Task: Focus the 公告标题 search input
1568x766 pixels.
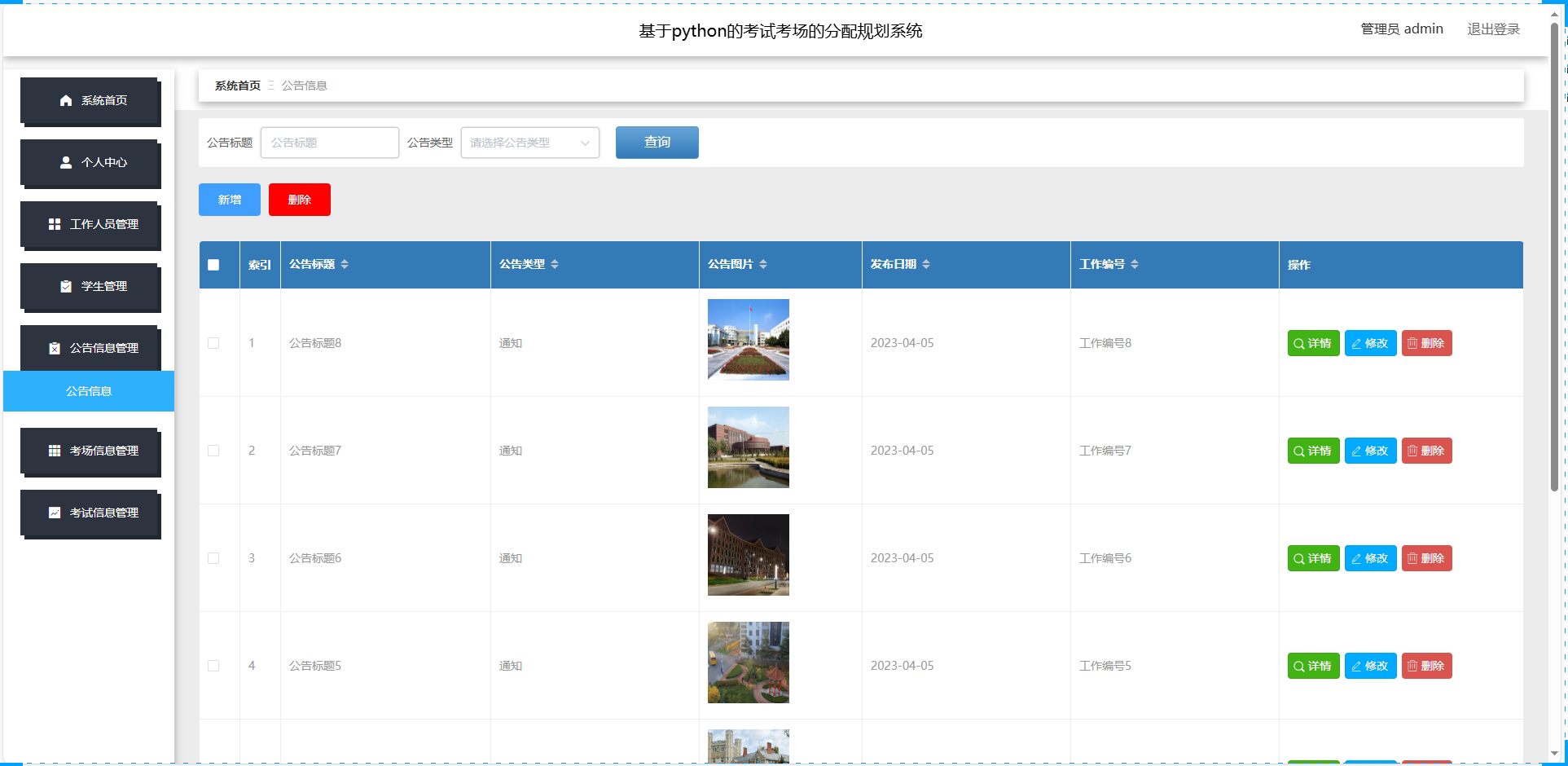Action: tap(330, 143)
